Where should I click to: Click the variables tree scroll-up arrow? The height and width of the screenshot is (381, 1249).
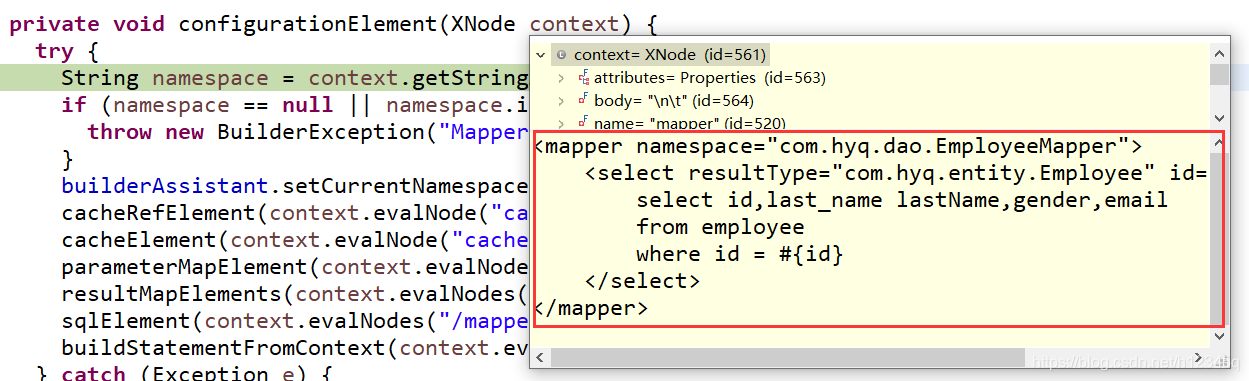click(1219, 54)
